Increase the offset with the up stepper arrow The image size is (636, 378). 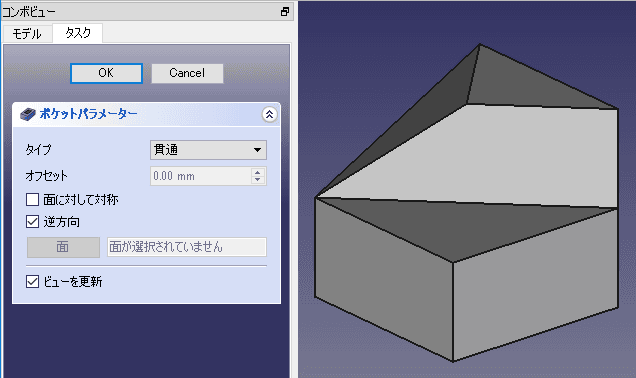coord(258,172)
